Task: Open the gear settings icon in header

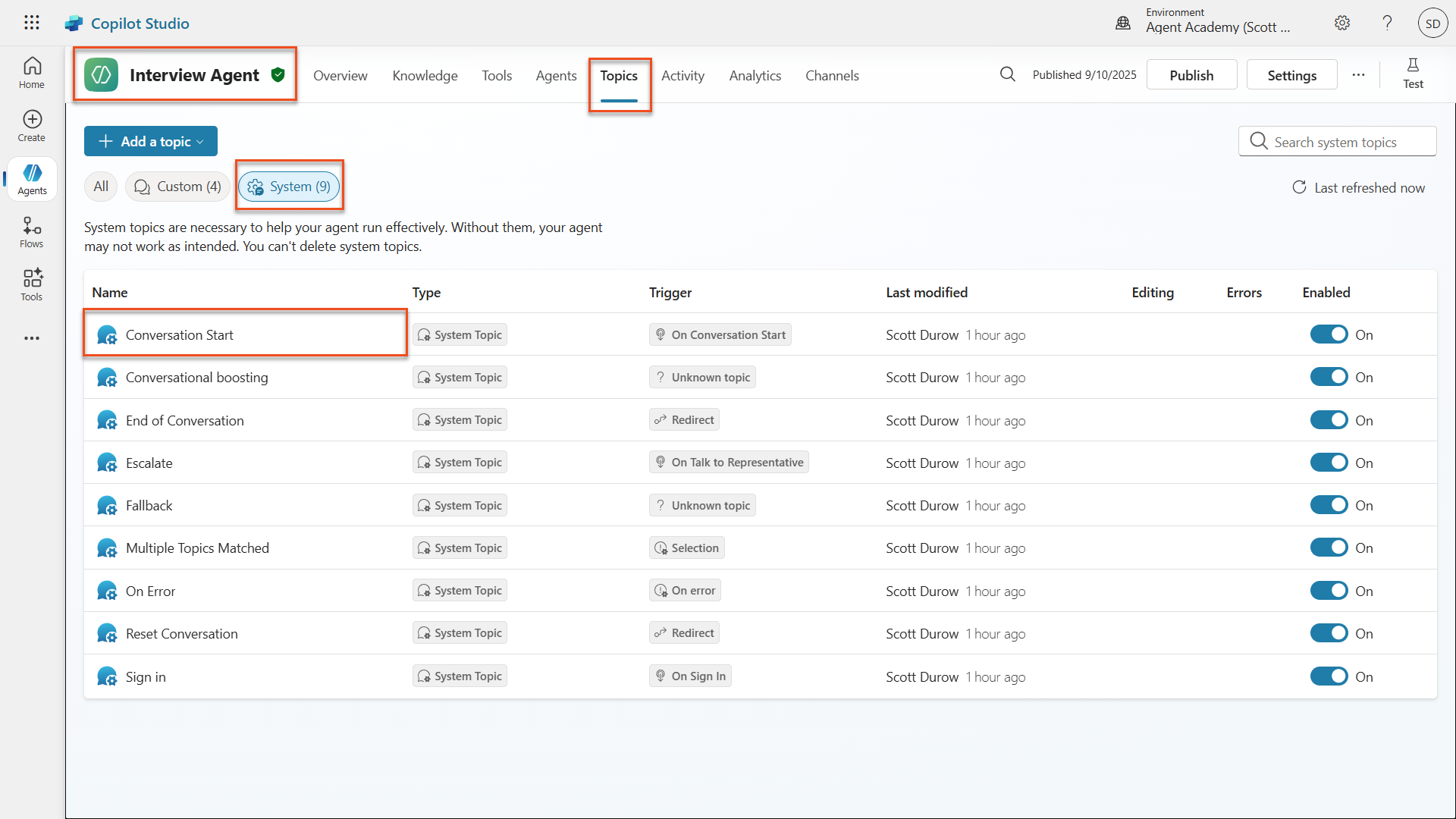Action: pyautogui.click(x=1342, y=23)
